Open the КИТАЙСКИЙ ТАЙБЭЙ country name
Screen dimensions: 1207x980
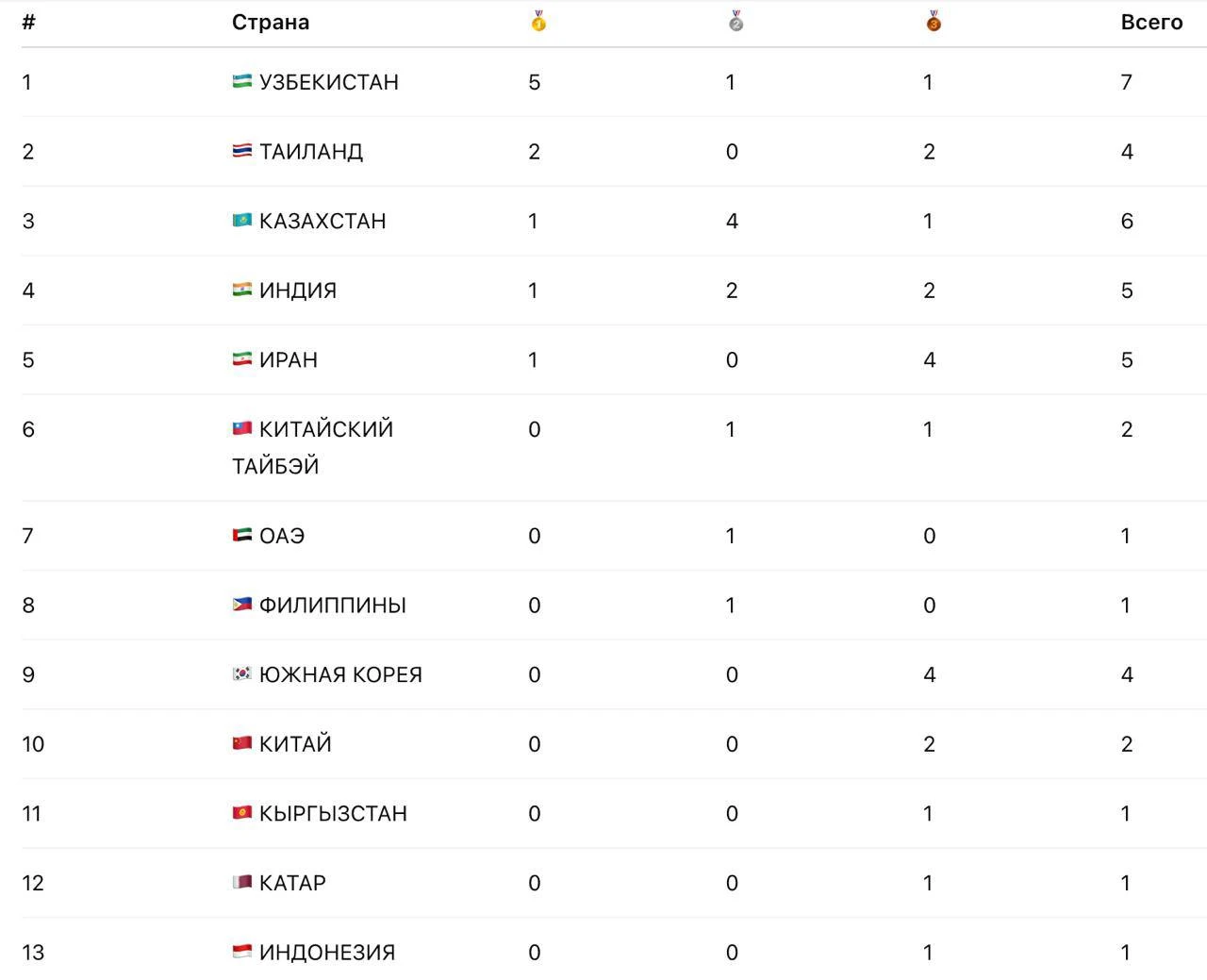[313, 447]
